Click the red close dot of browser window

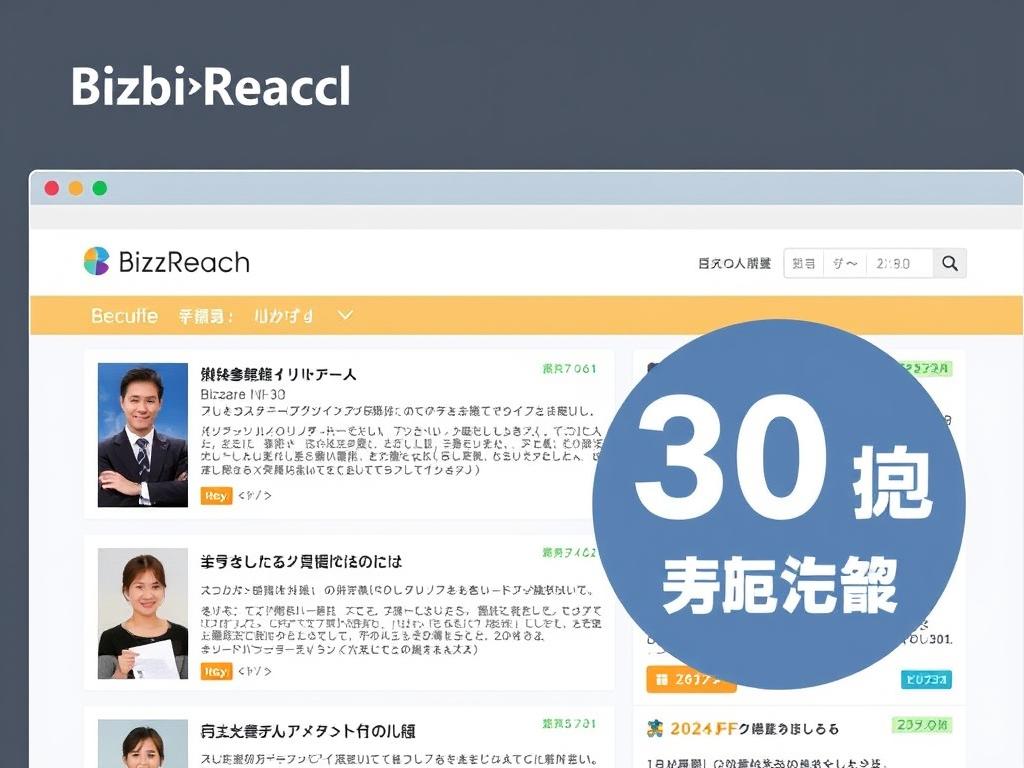coord(52,189)
